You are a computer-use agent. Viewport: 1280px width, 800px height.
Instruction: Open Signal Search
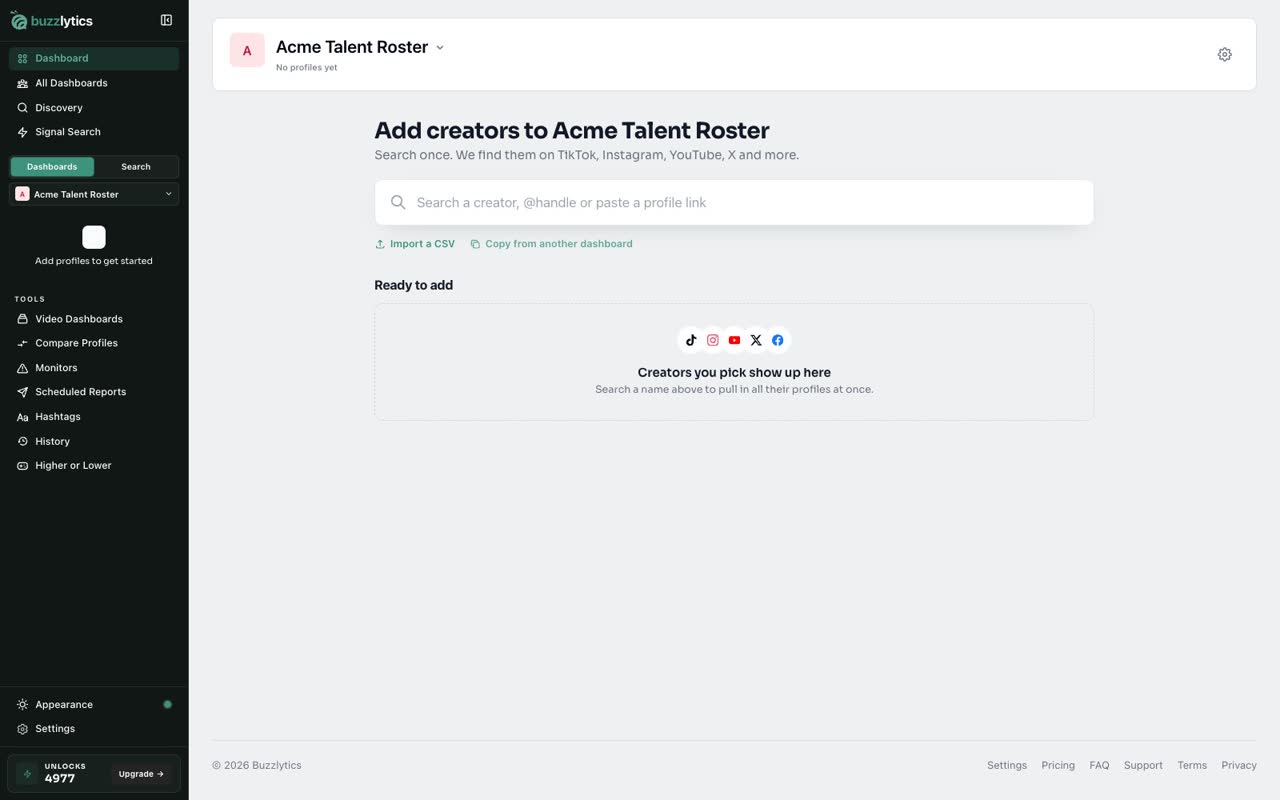94,132
